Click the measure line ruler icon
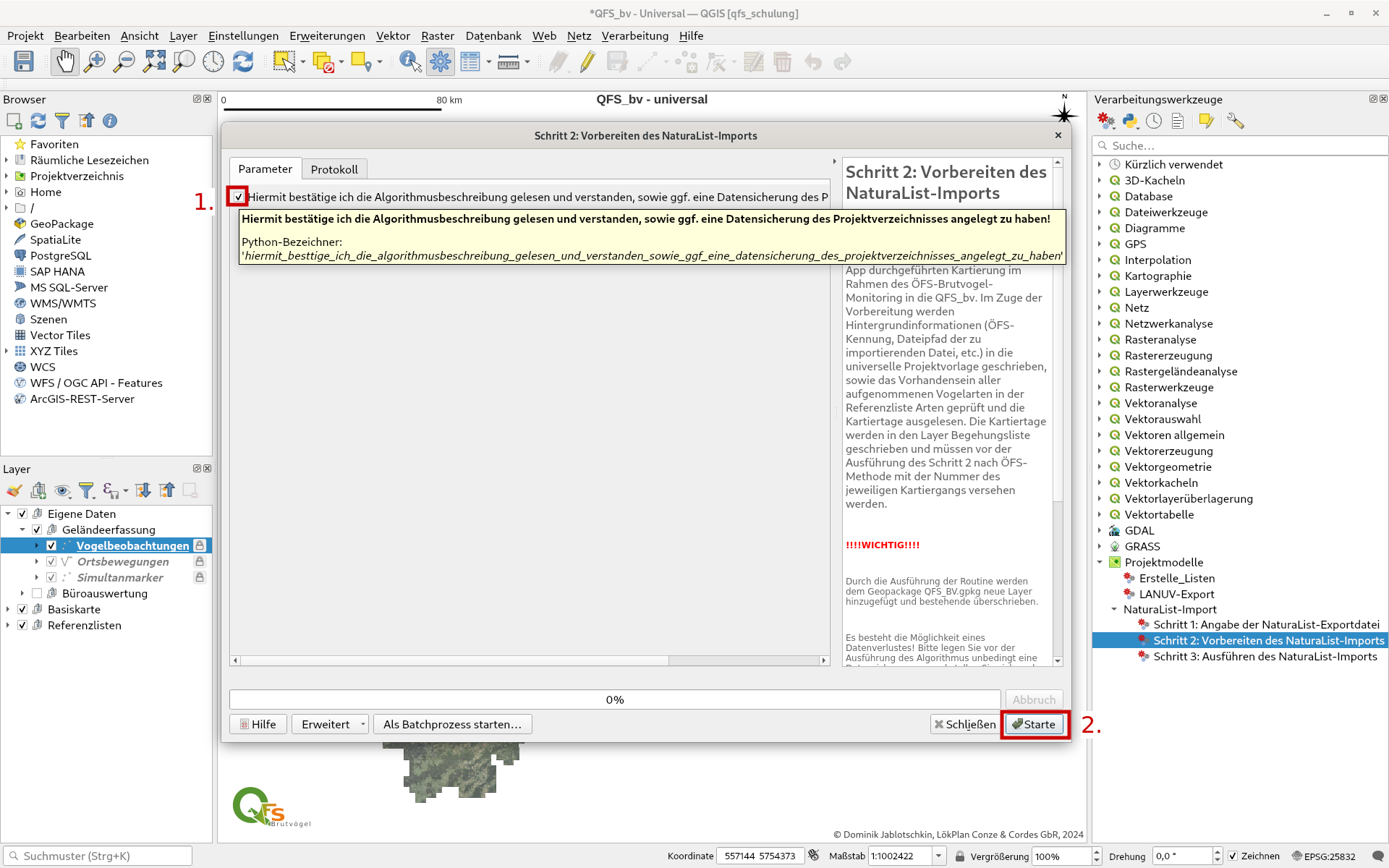Viewport: 1389px width, 868px height. pos(509,62)
